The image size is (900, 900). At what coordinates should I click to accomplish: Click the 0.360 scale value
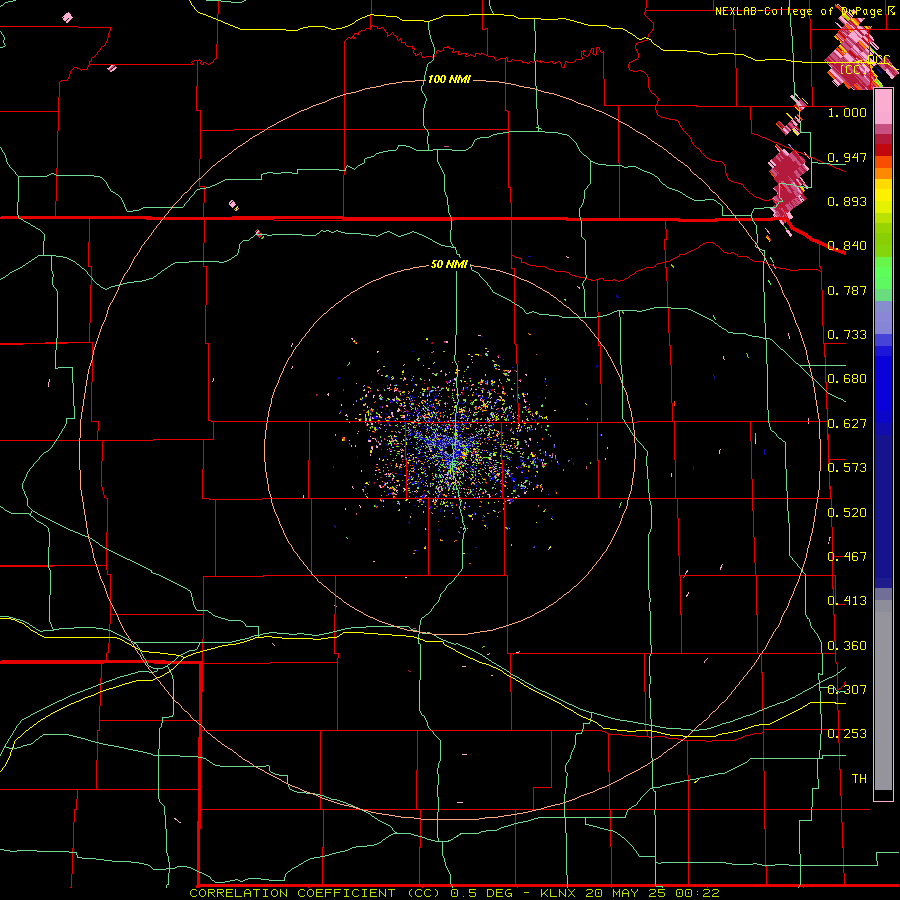coord(847,646)
